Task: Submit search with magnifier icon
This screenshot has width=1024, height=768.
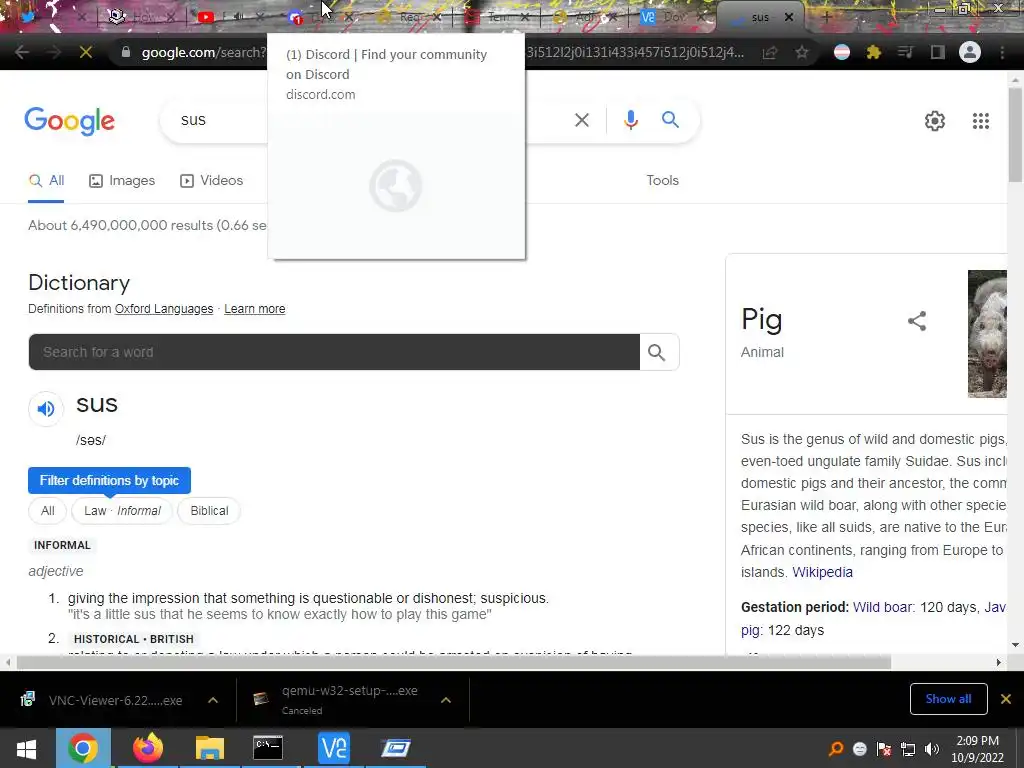Action: [670, 120]
